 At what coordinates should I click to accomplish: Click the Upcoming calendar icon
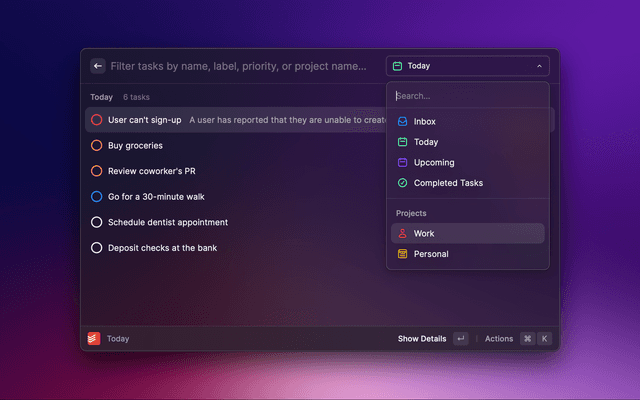(402, 162)
